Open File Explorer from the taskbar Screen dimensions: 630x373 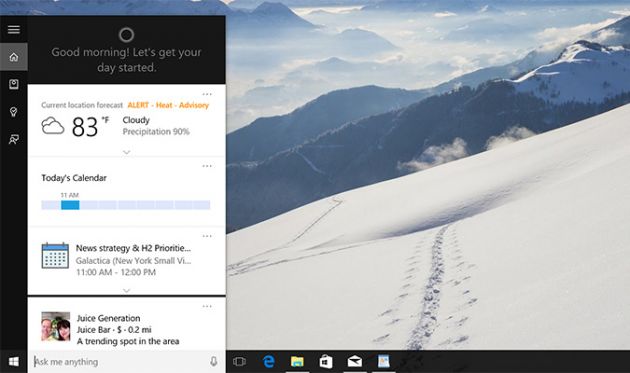click(297, 361)
